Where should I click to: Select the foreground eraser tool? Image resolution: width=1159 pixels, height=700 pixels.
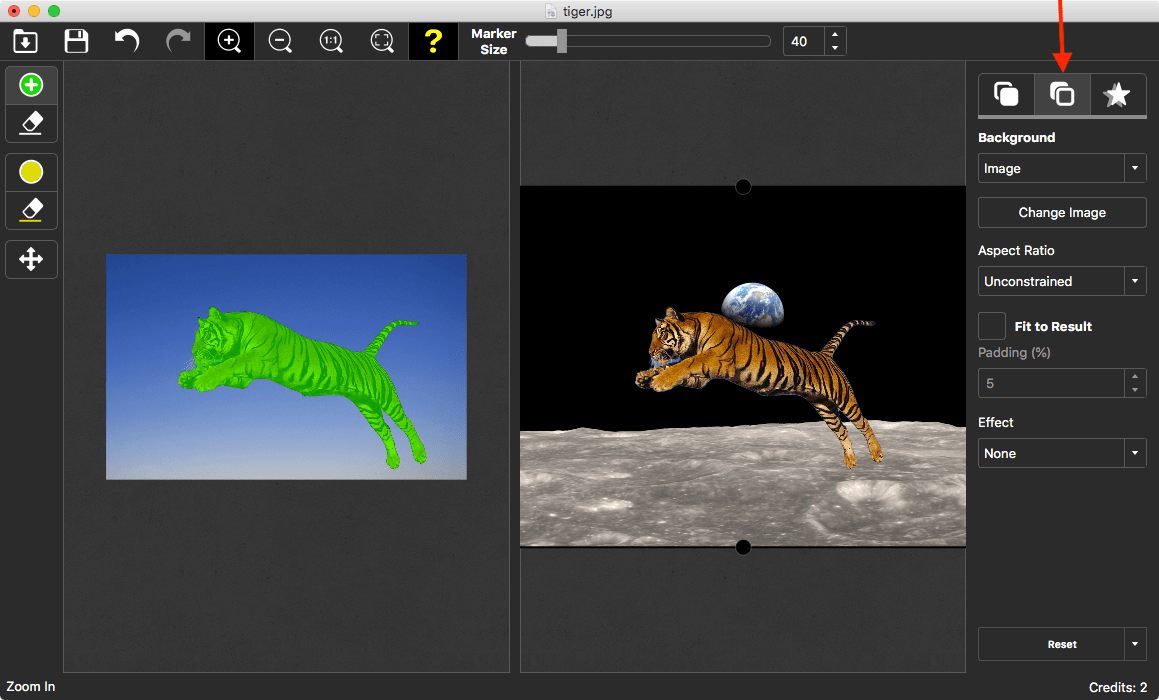point(31,123)
